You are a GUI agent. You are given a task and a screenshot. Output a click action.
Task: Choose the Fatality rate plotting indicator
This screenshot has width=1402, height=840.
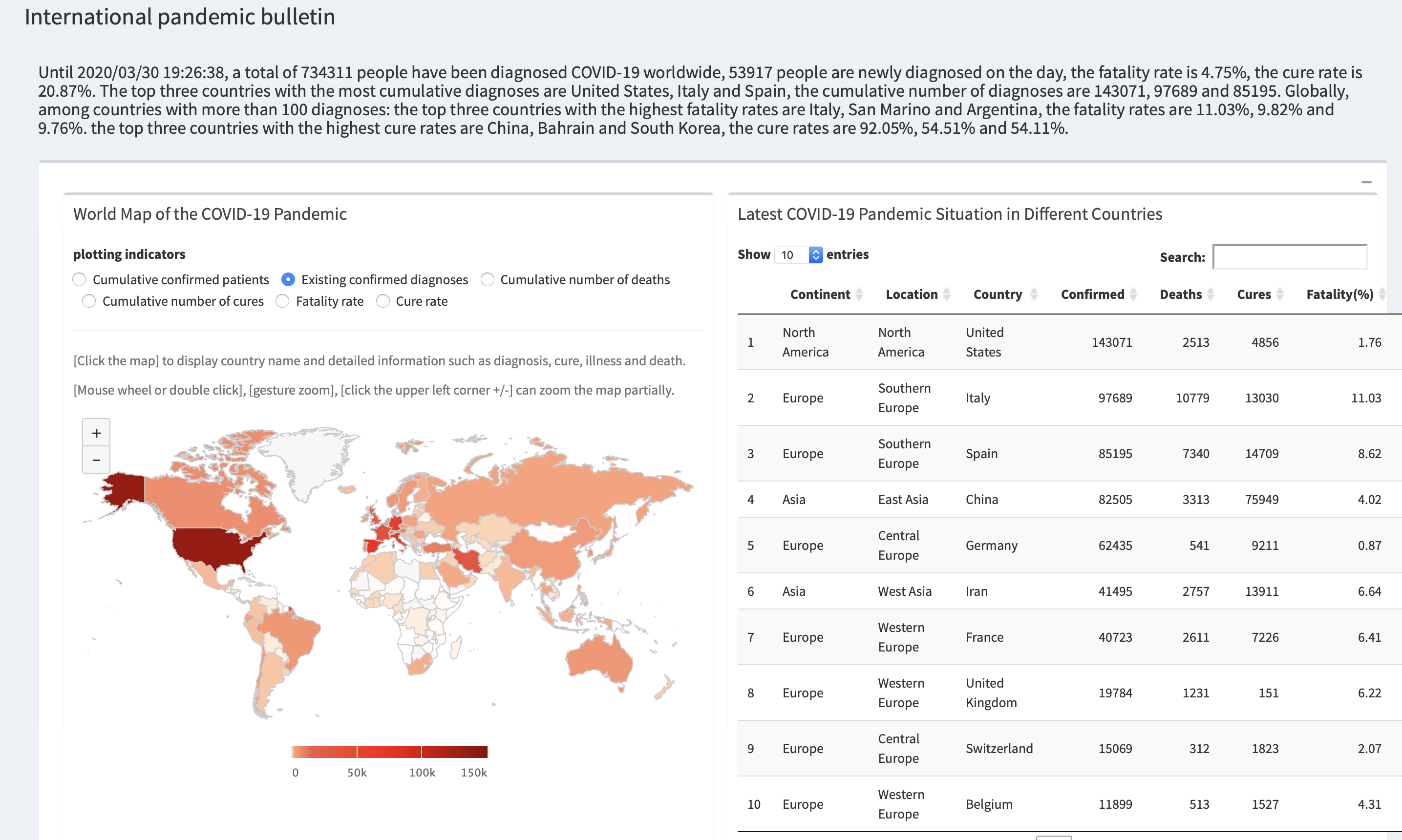[x=282, y=301]
